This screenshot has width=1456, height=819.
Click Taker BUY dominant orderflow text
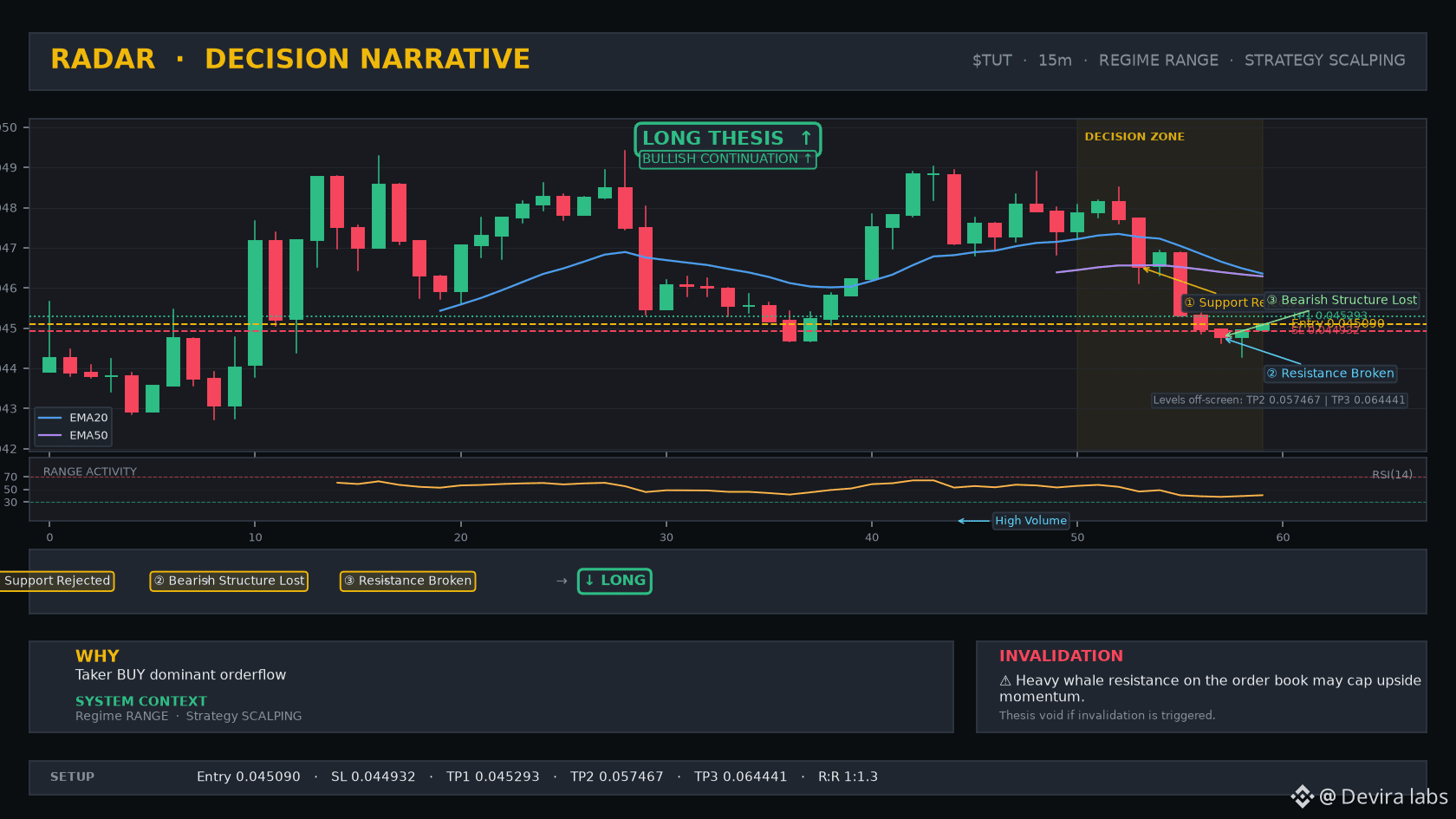click(180, 675)
